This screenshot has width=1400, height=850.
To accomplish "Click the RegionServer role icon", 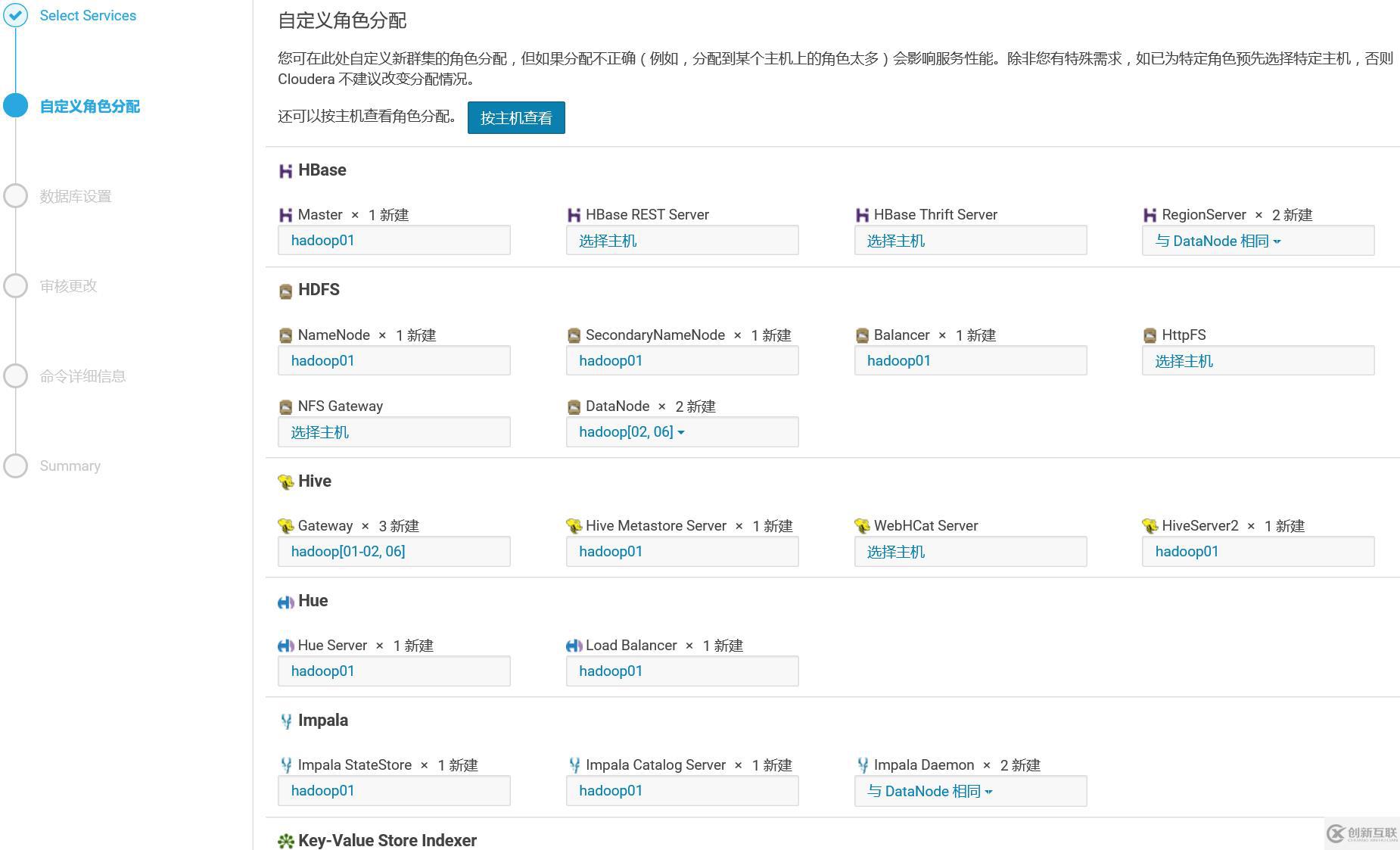I will tap(1150, 215).
